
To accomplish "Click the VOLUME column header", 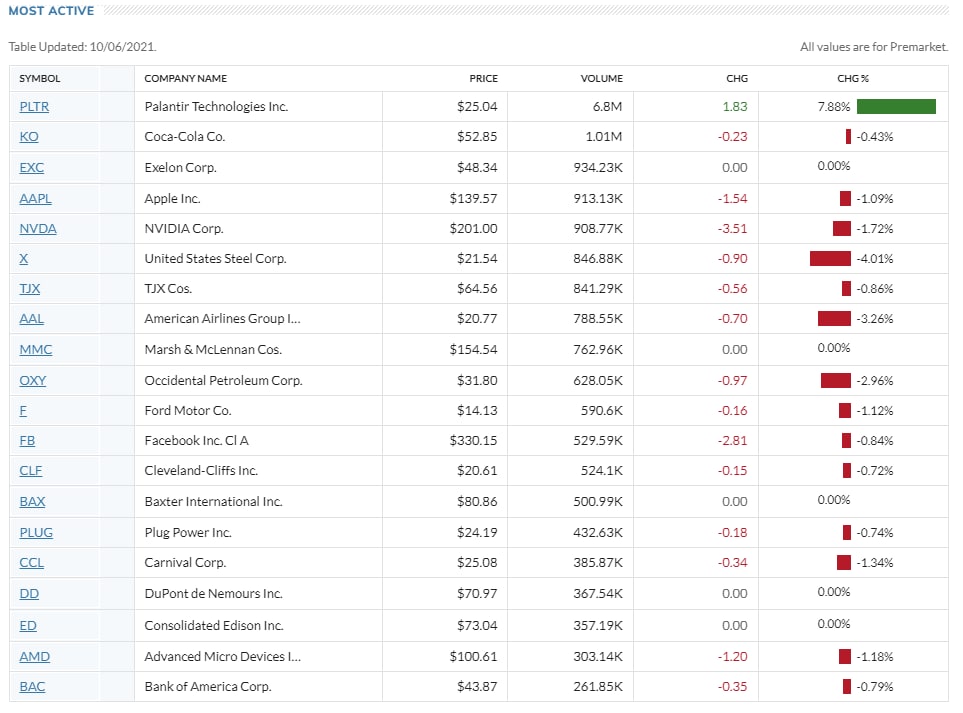I will point(601,79).
